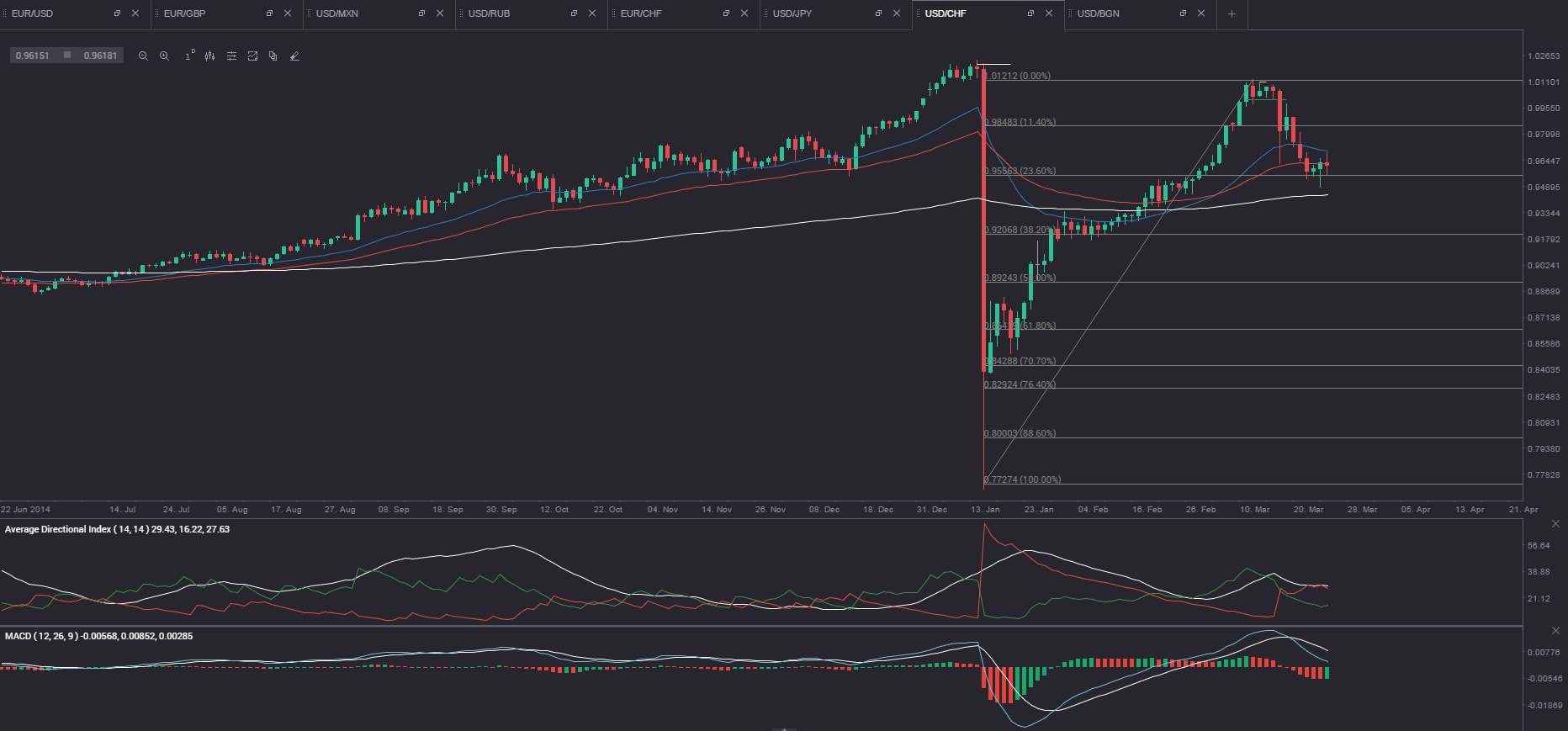Switch to the USD/JPY tab
This screenshot has width=1568, height=731.
tap(792, 13)
